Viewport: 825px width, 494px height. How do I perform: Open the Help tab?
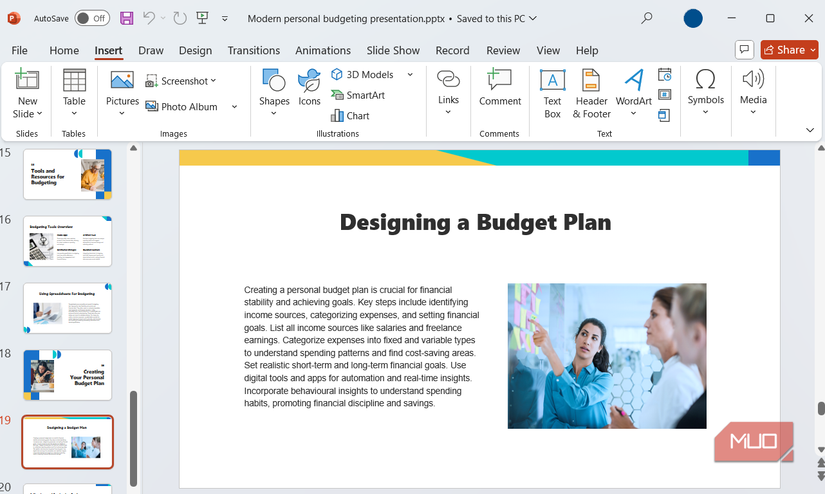[x=587, y=51]
